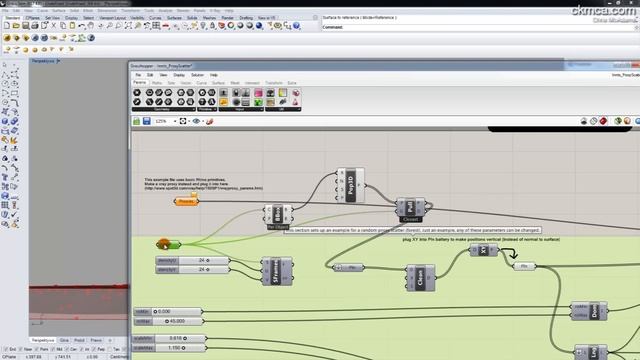
Task: Select the Pan hand tool in Rhino toolbar
Action: coord(91,26)
